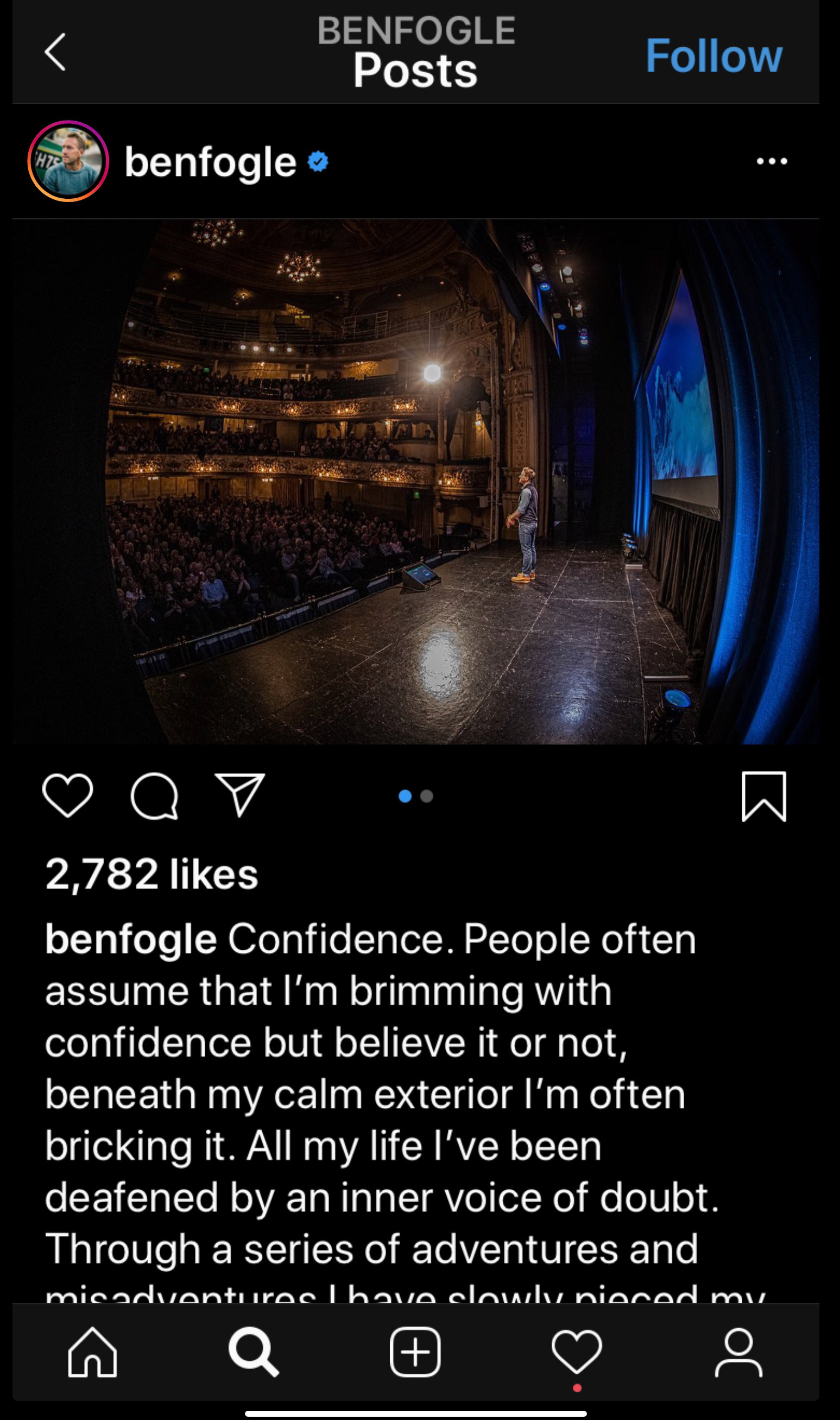Create a new post with the plus icon
The height and width of the screenshot is (1420, 840).
(415, 1352)
